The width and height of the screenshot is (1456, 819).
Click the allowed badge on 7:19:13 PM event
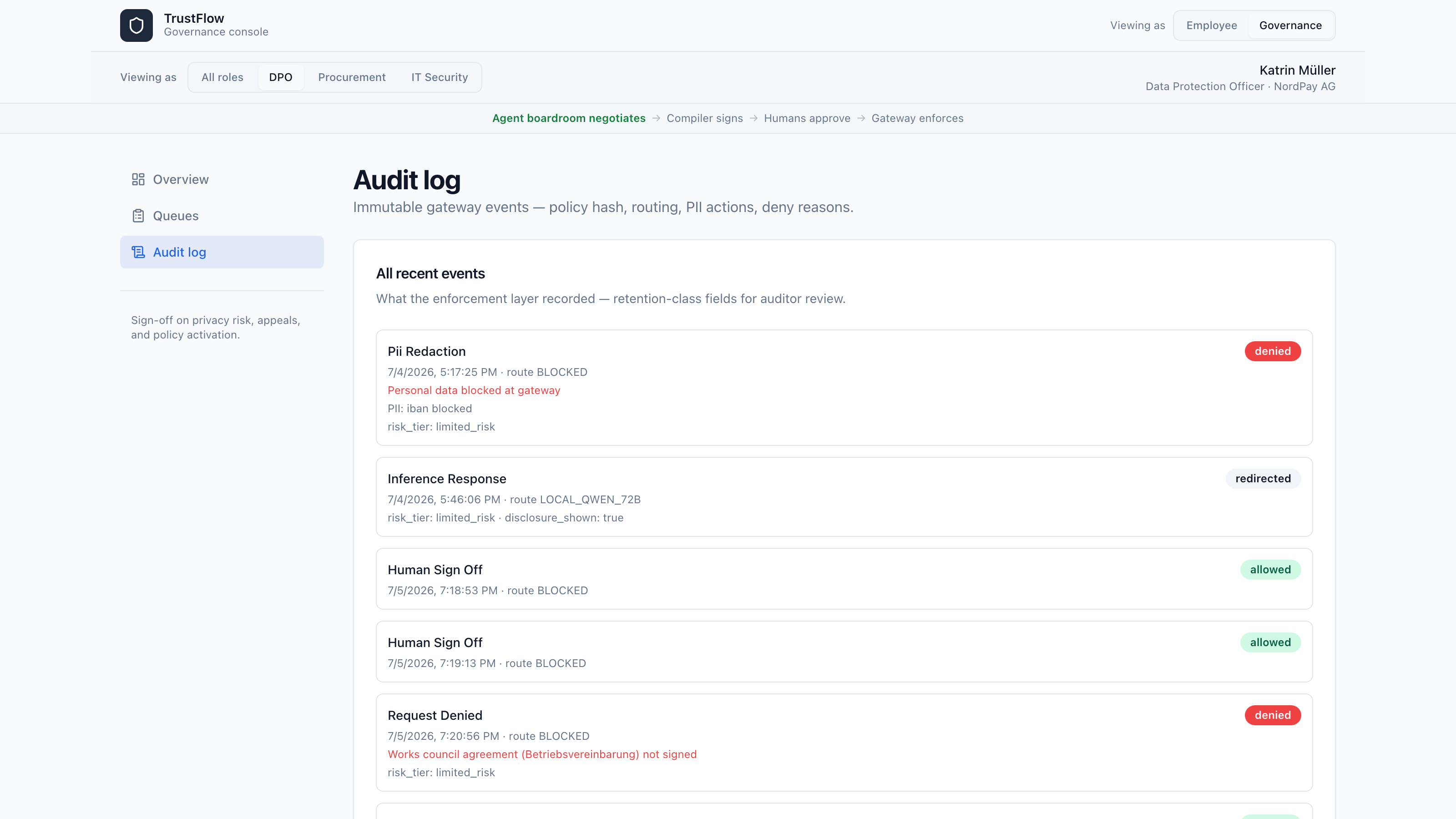pos(1270,642)
